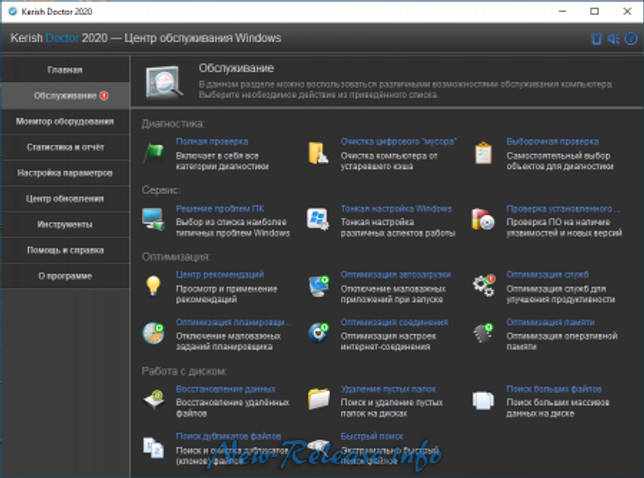Open Решение проблем ПК link
The height and width of the screenshot is (478, 644).
[x=220, y=209]
